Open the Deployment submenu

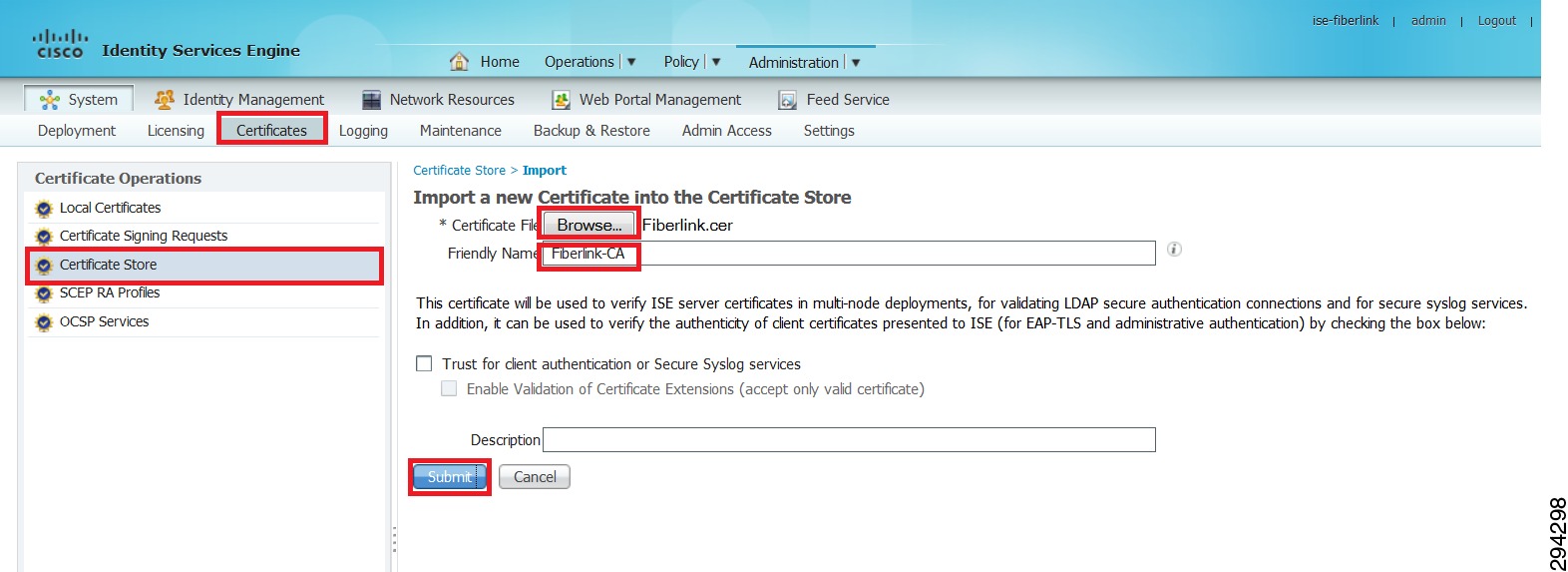(x=77, y=130)
